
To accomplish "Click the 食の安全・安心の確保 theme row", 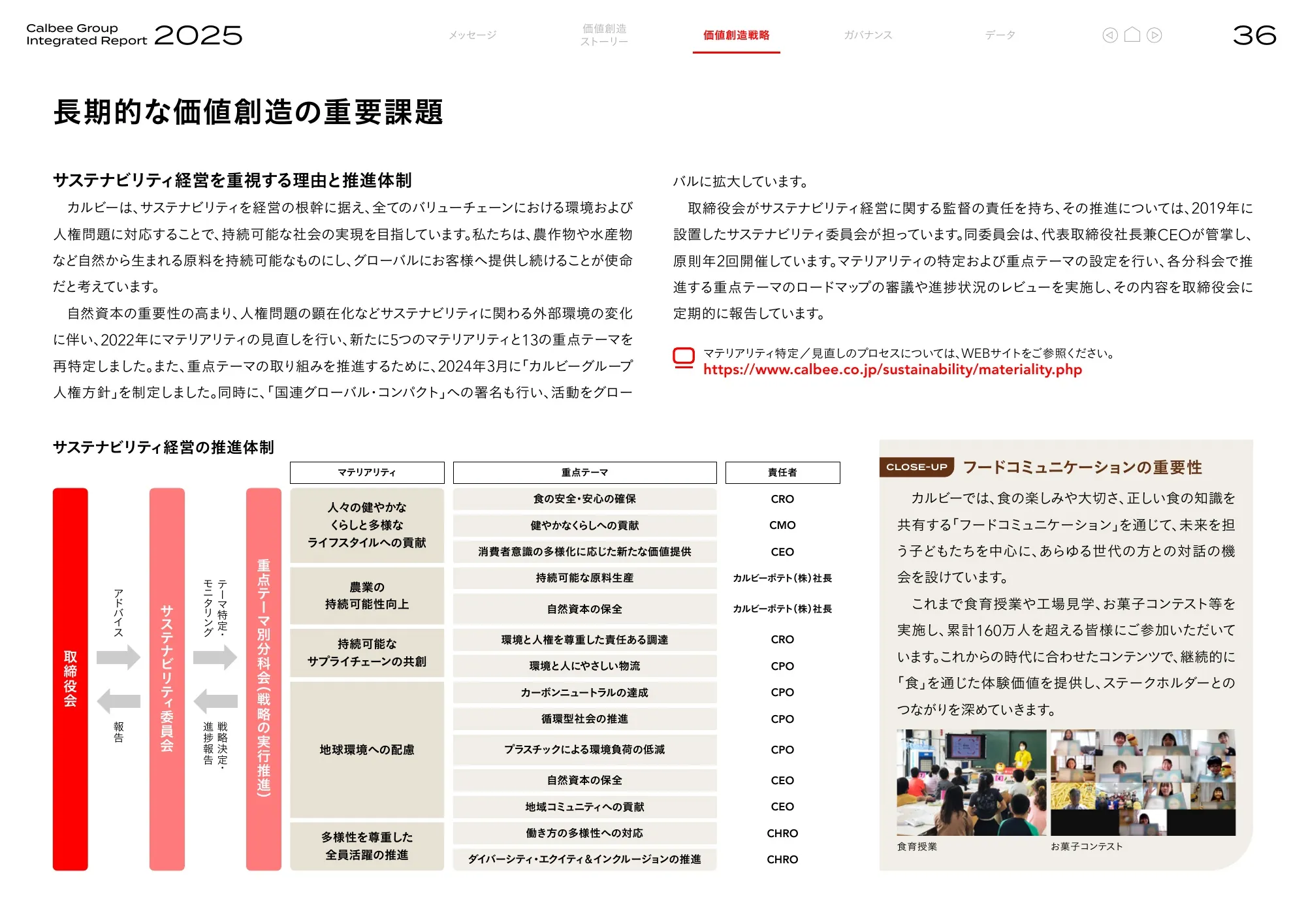I will pos(584,499).
